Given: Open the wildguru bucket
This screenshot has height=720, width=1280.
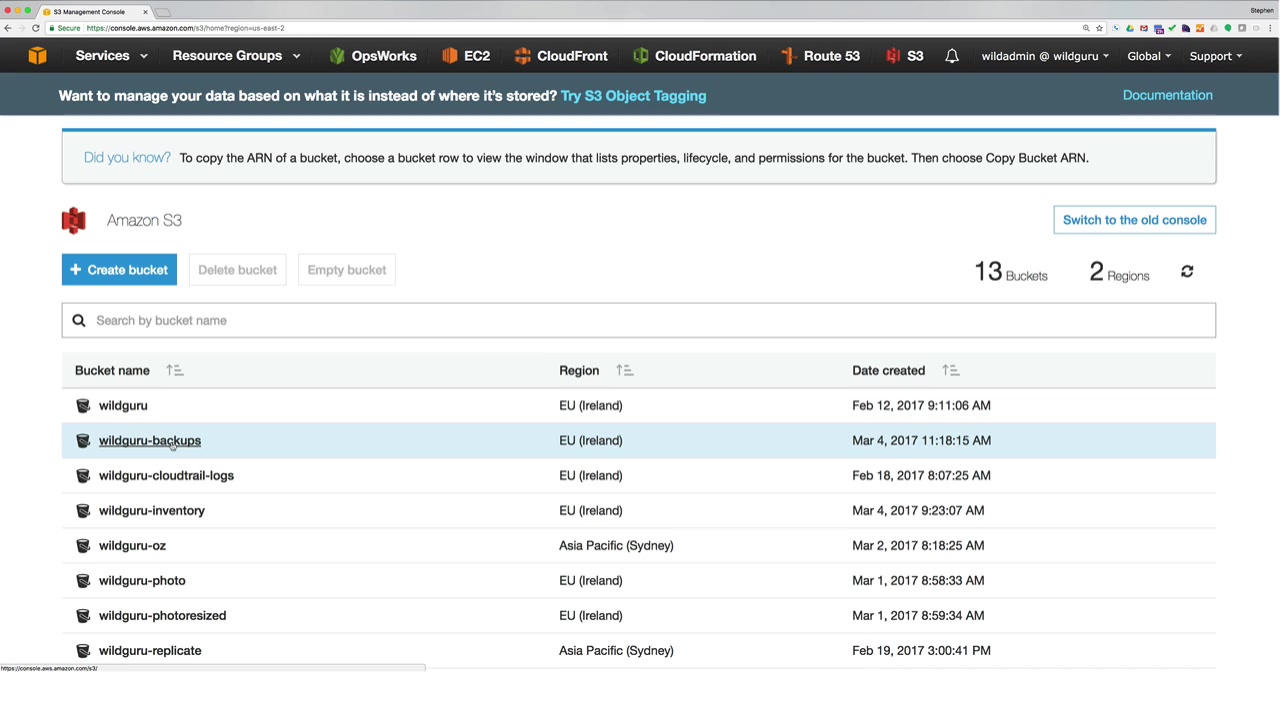Looking at the screenshot, I should (123, 406).
